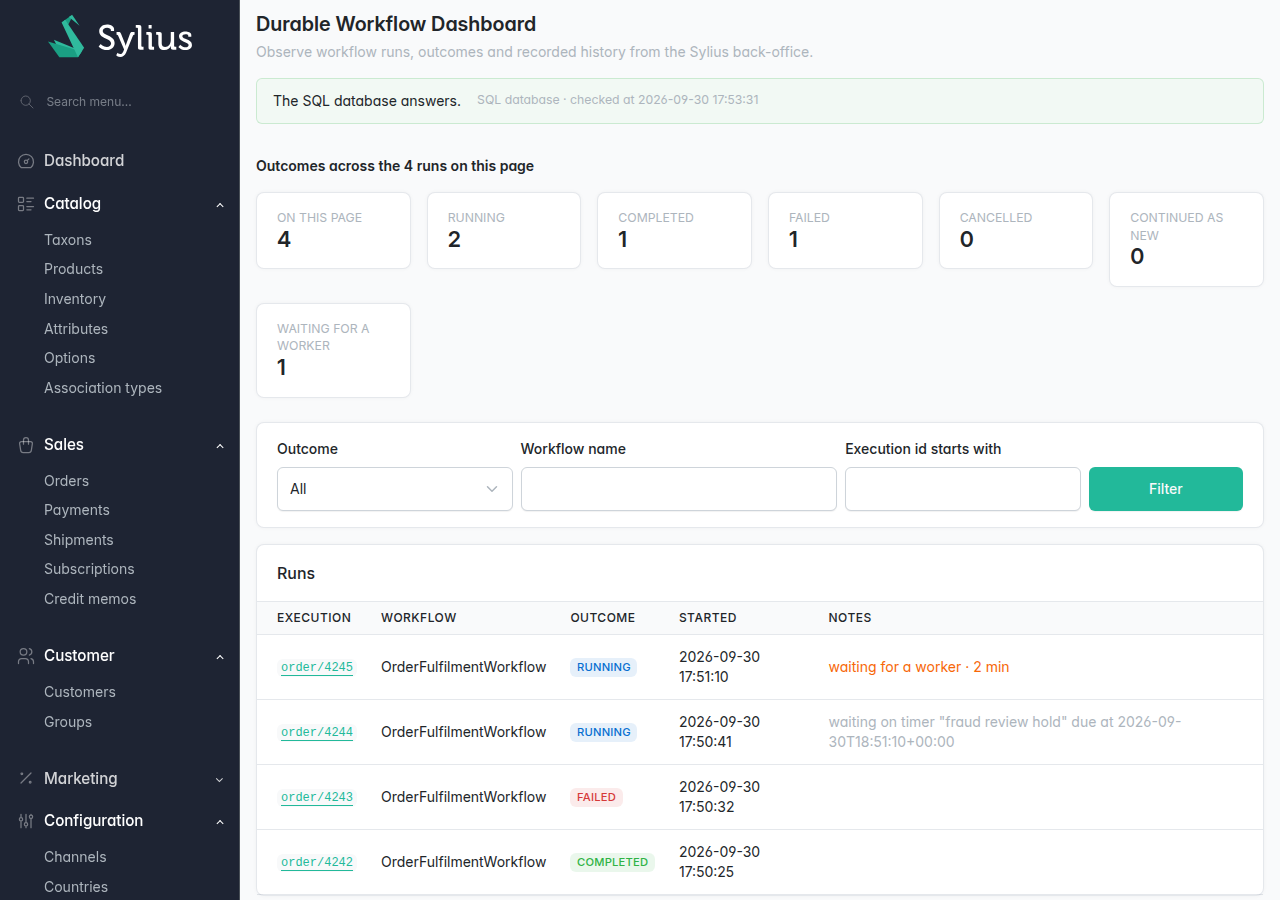Image resolution: width=1280 pixels, height=900 pixels.
Task: Open Channels under Configuration
Action: pyautogui.click(x=75, y=857)
